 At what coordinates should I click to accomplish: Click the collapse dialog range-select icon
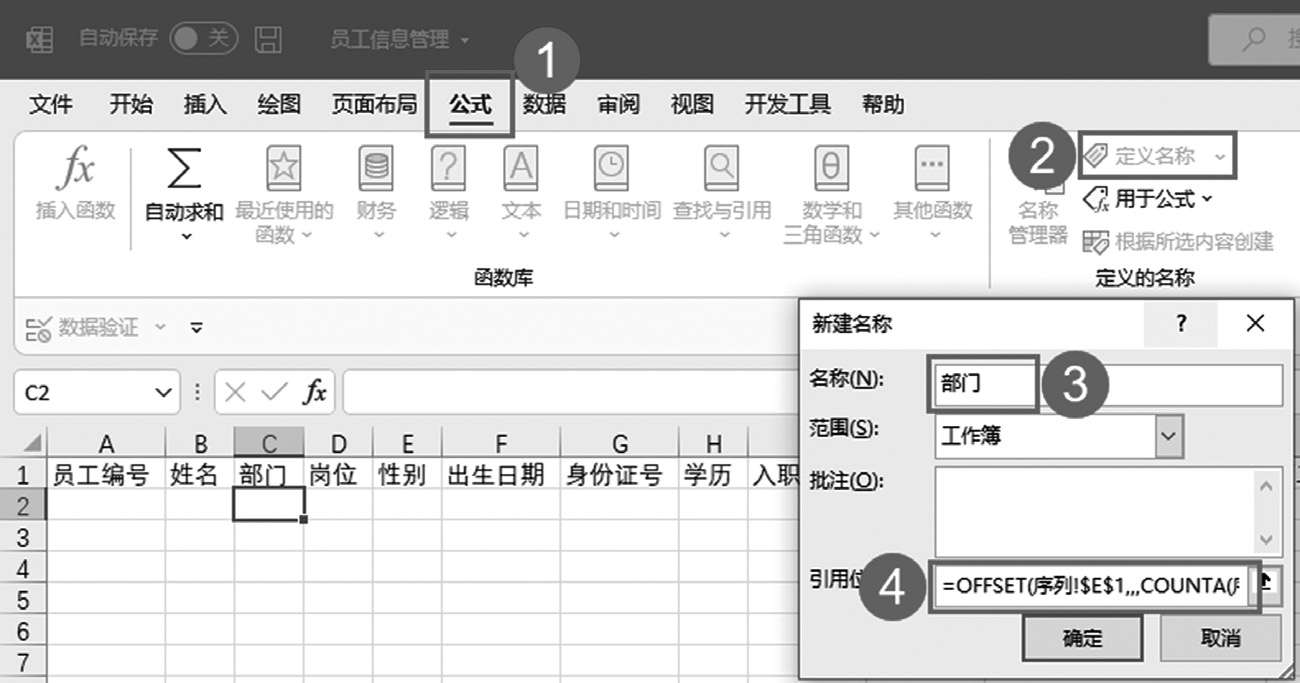click(1265, 585)
